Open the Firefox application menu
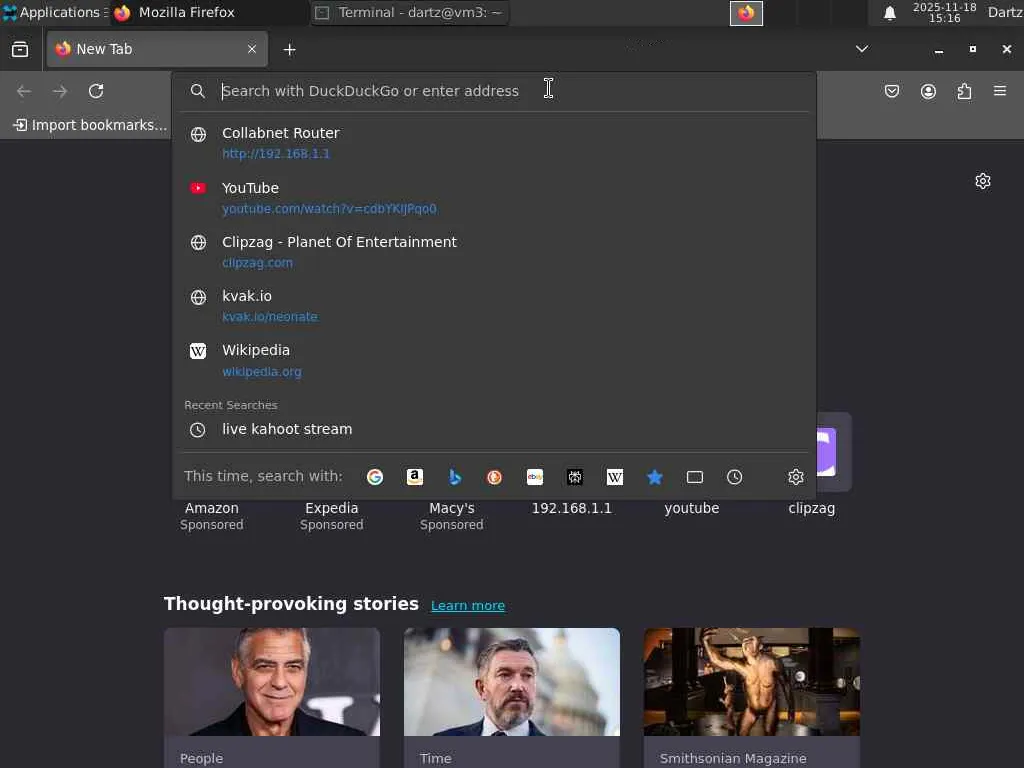Viewport: 1024px width, 768px height. (x=1000, y=91)
